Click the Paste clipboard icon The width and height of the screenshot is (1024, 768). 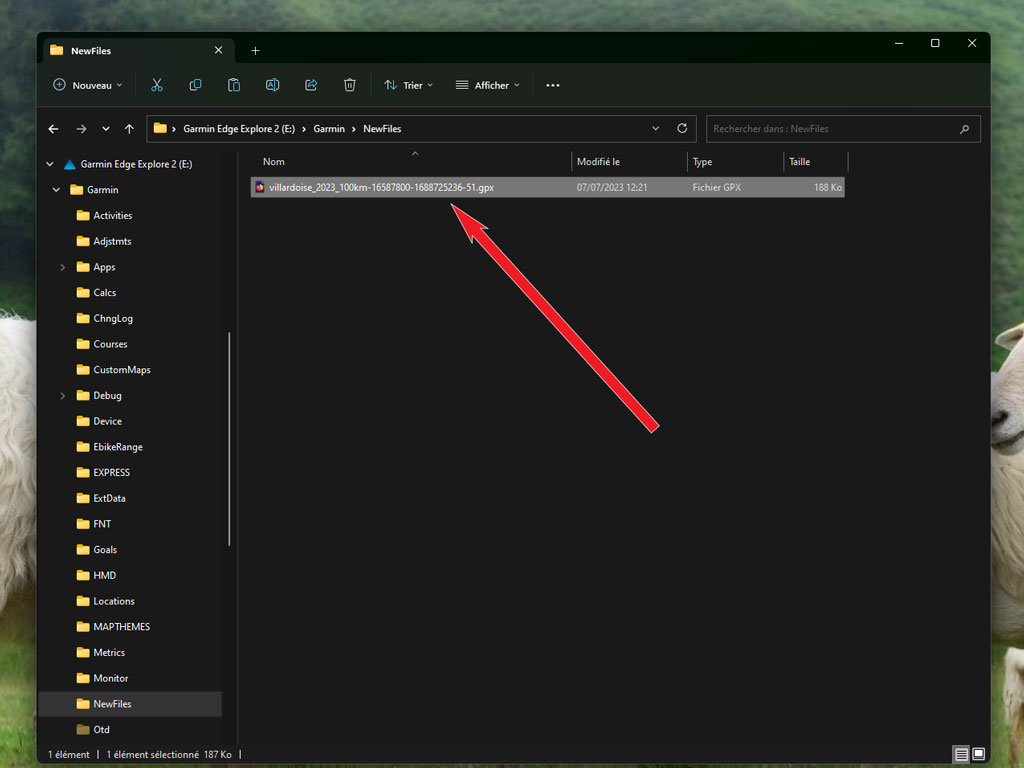coord(234,85)
